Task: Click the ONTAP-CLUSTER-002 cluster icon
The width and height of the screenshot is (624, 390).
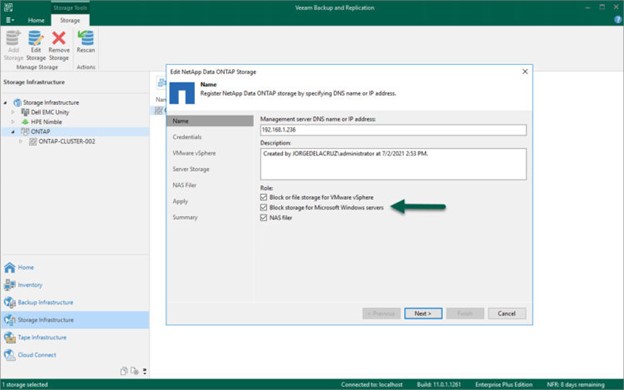Action: click(x=33, y=141)
